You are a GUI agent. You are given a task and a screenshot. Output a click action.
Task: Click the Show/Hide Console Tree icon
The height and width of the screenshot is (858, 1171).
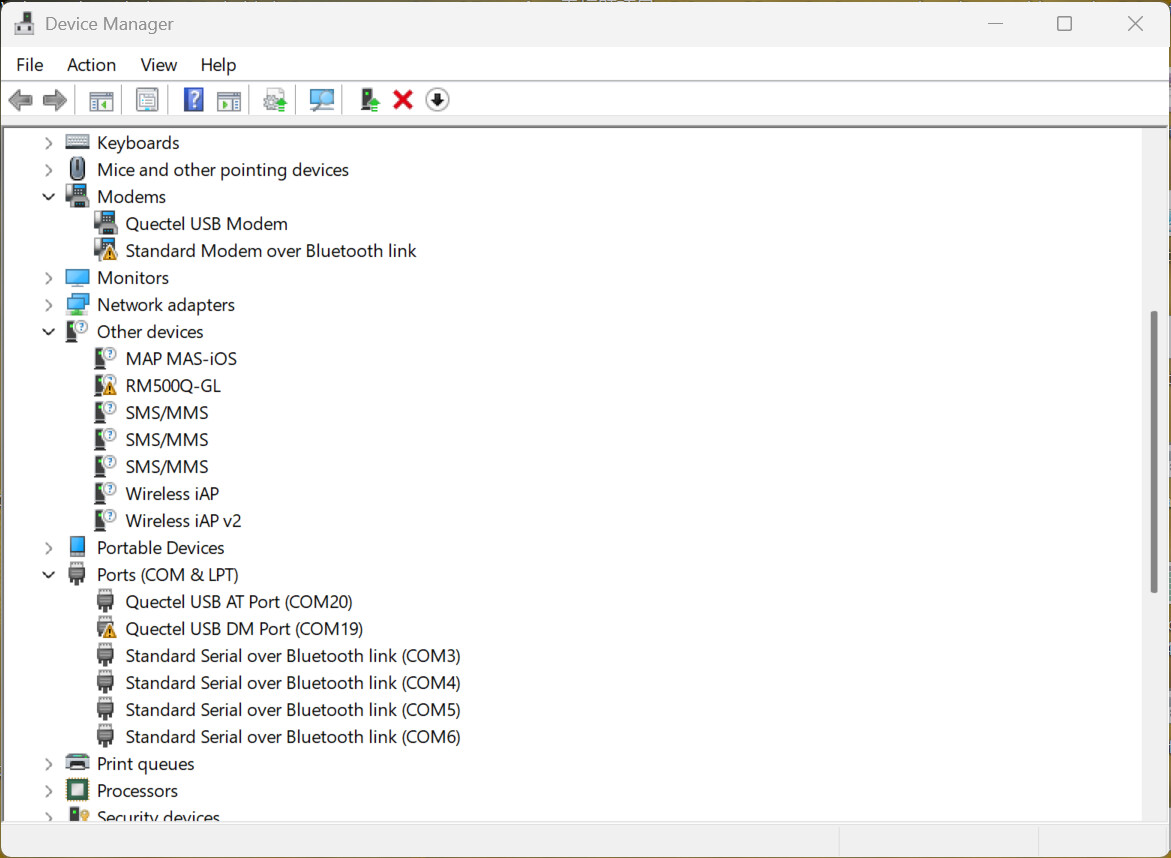pos(101,100)
